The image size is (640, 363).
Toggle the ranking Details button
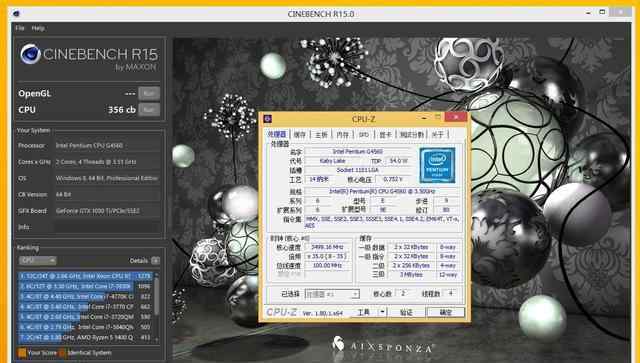tap(156, 261)
